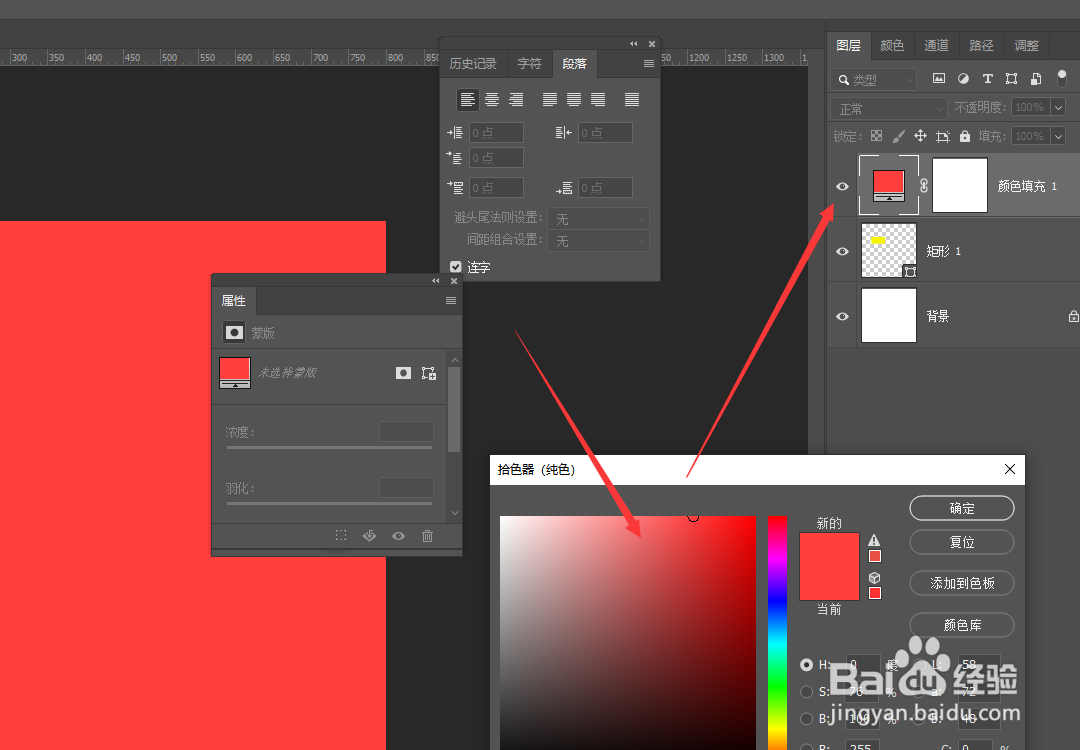Click web-safe cube icon in color picker

pos(875,577)
